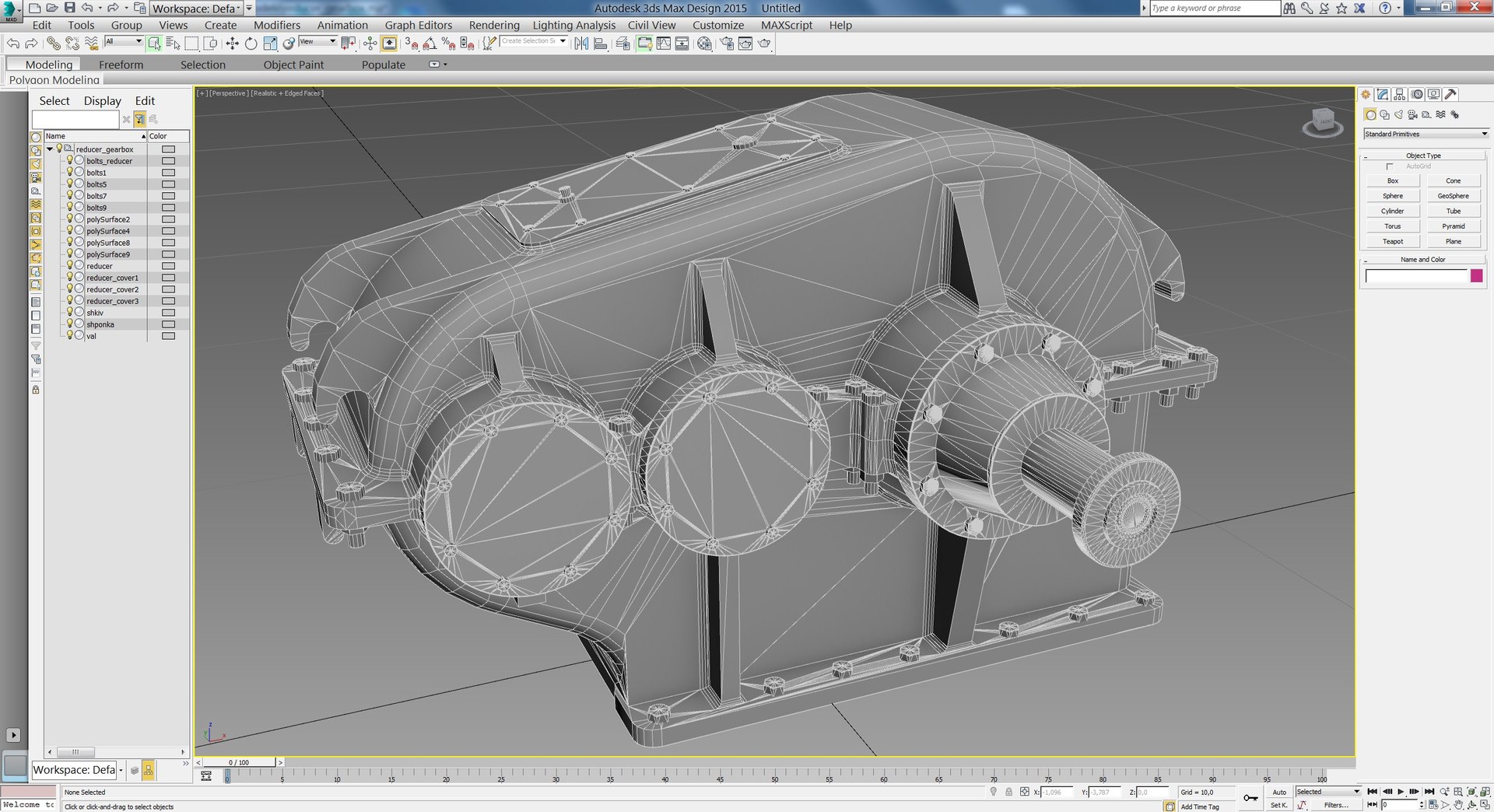The height and width of the screenshot is (812, 1494).
Task: Open the Utilities hammer panel tab
Action: pyautogui.click(x=1450, y=94)
